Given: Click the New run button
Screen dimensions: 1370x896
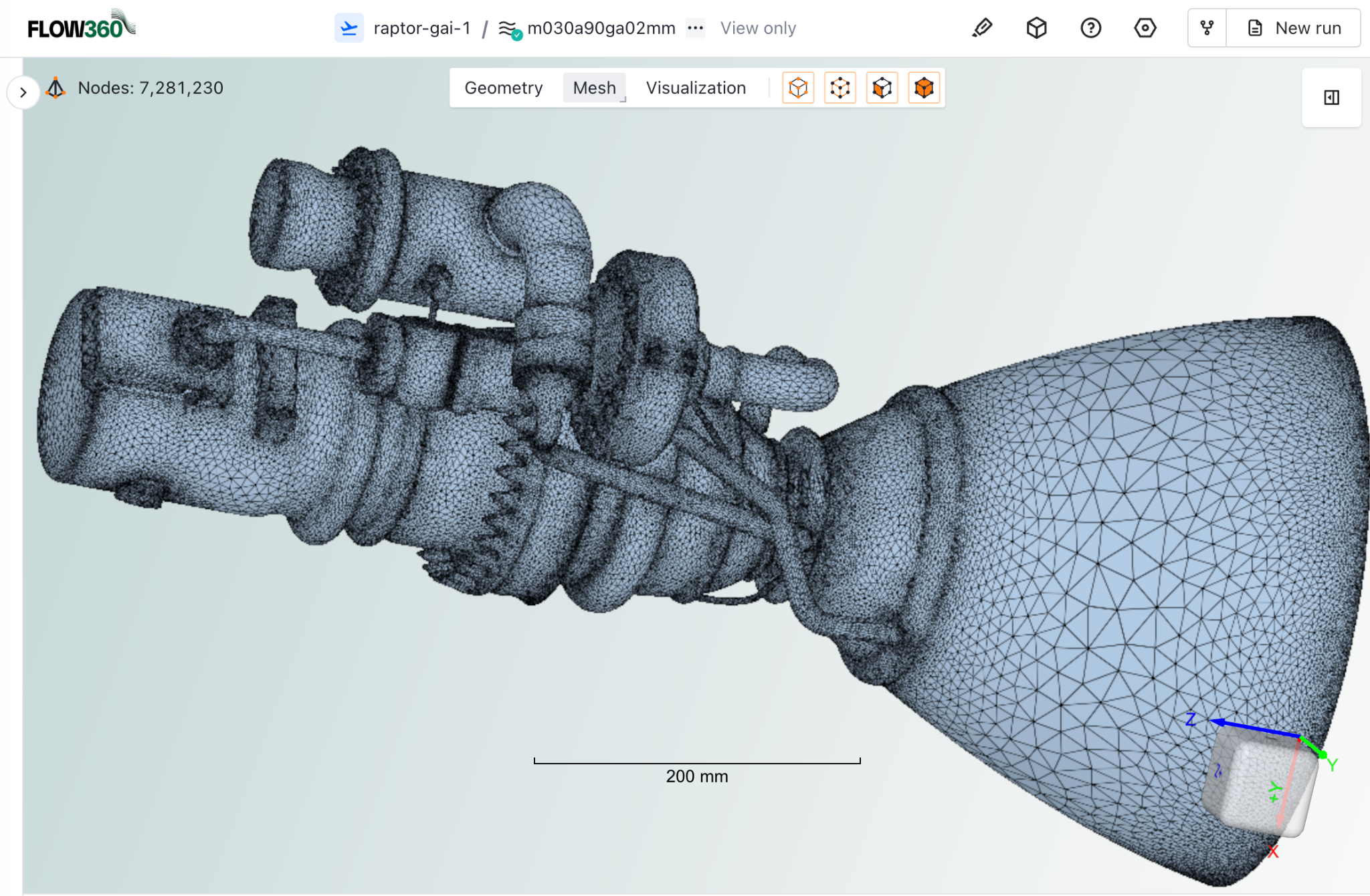Looking at the screenshot, I should 1293,27.
